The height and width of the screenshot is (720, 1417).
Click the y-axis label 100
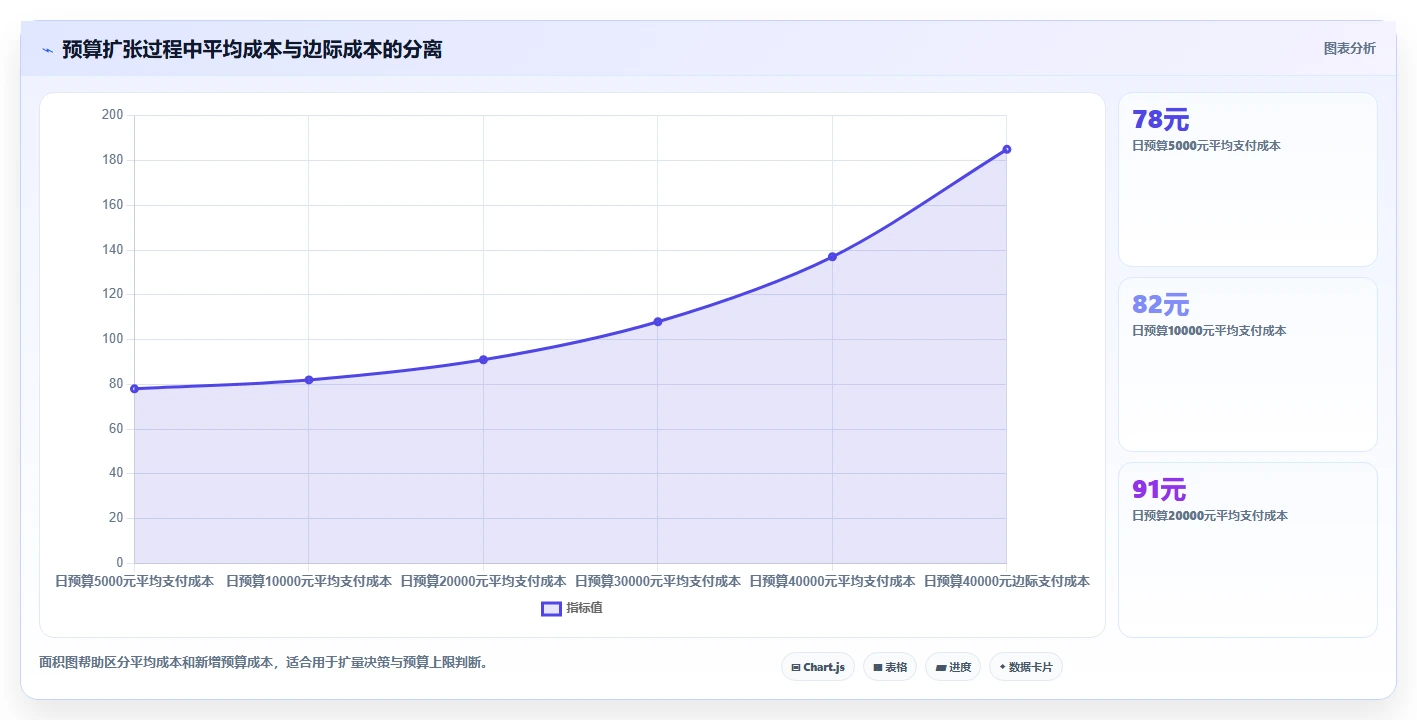[112, 339]
